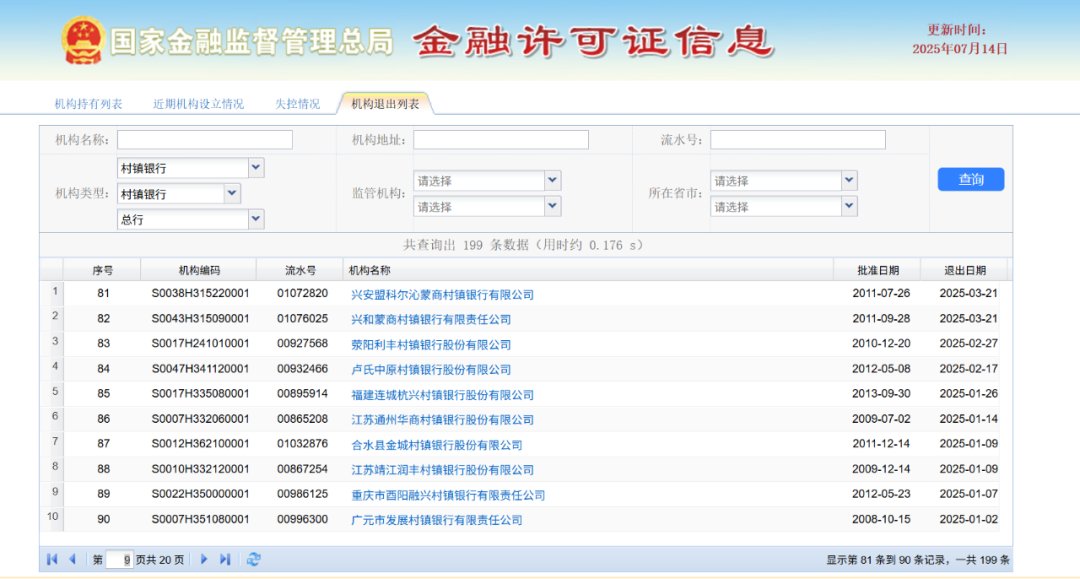Open 兴安盟科尔沁蒙商村镇银行有限公司 link
The width and height of the screenshot is (1080, 579).
coord(442,295)
